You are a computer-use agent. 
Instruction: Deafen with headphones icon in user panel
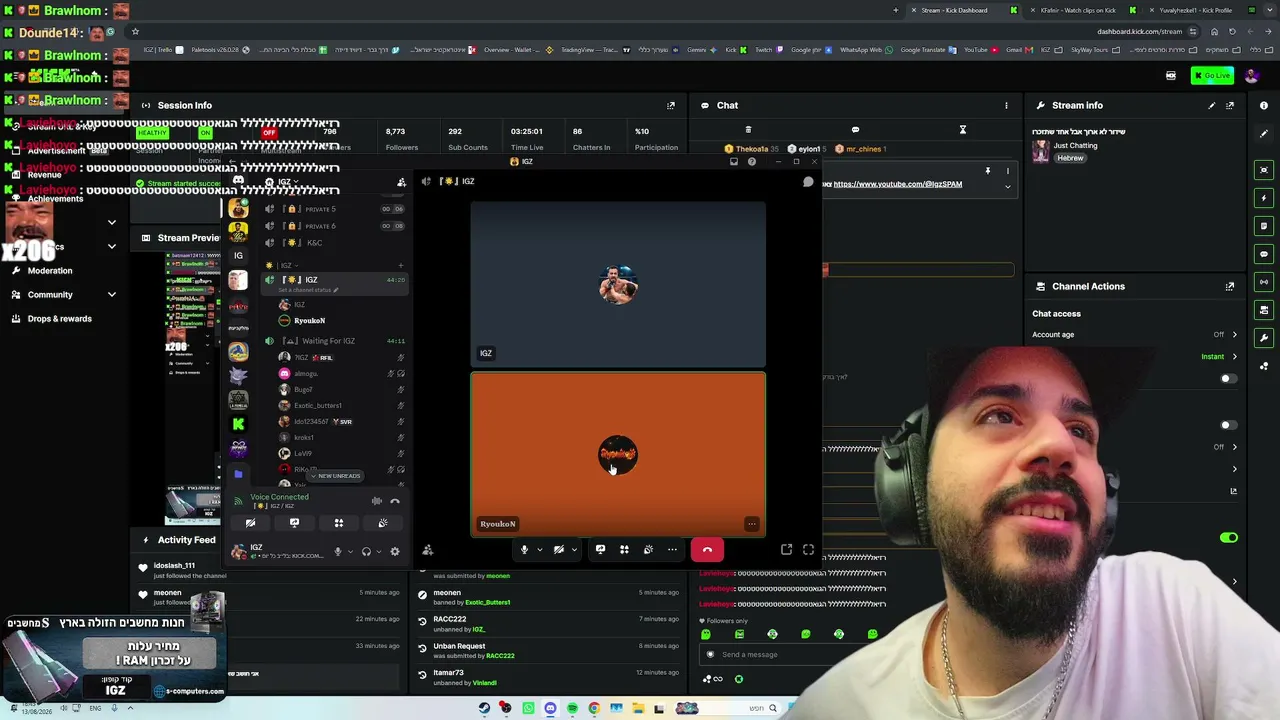(x=366, y=552)
